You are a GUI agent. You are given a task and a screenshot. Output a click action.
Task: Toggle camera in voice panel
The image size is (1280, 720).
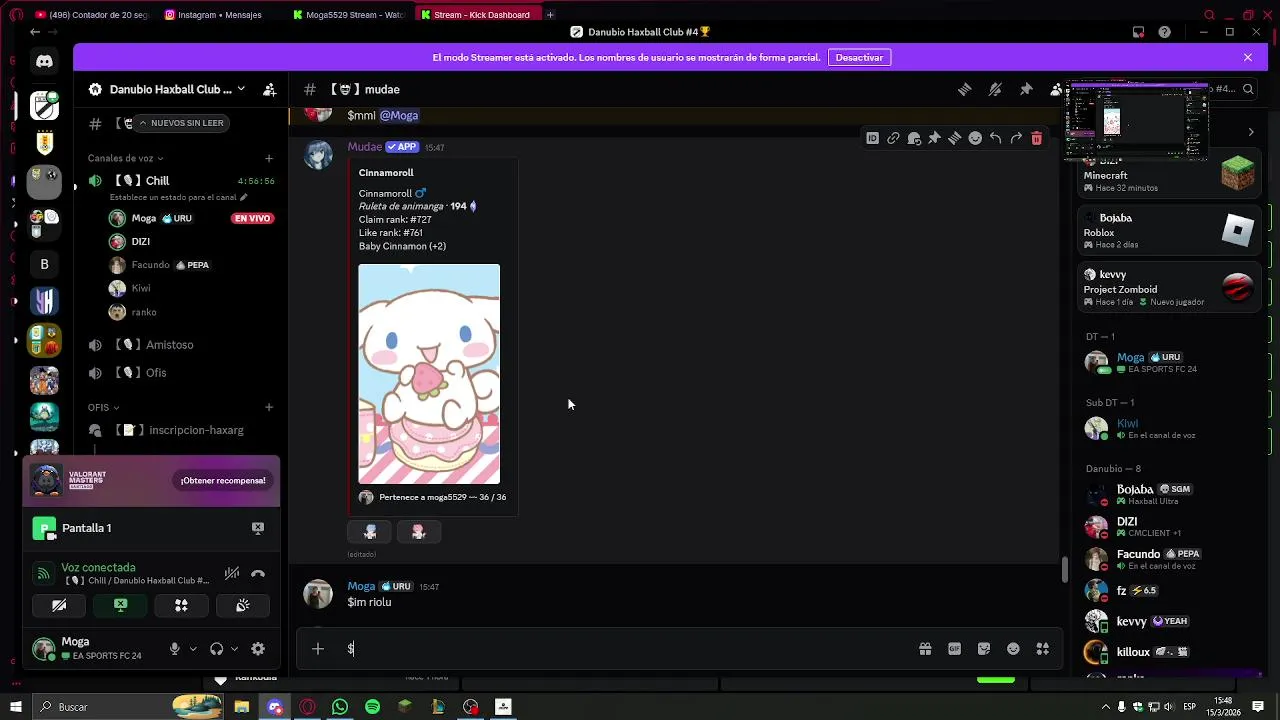click(59, 605)
